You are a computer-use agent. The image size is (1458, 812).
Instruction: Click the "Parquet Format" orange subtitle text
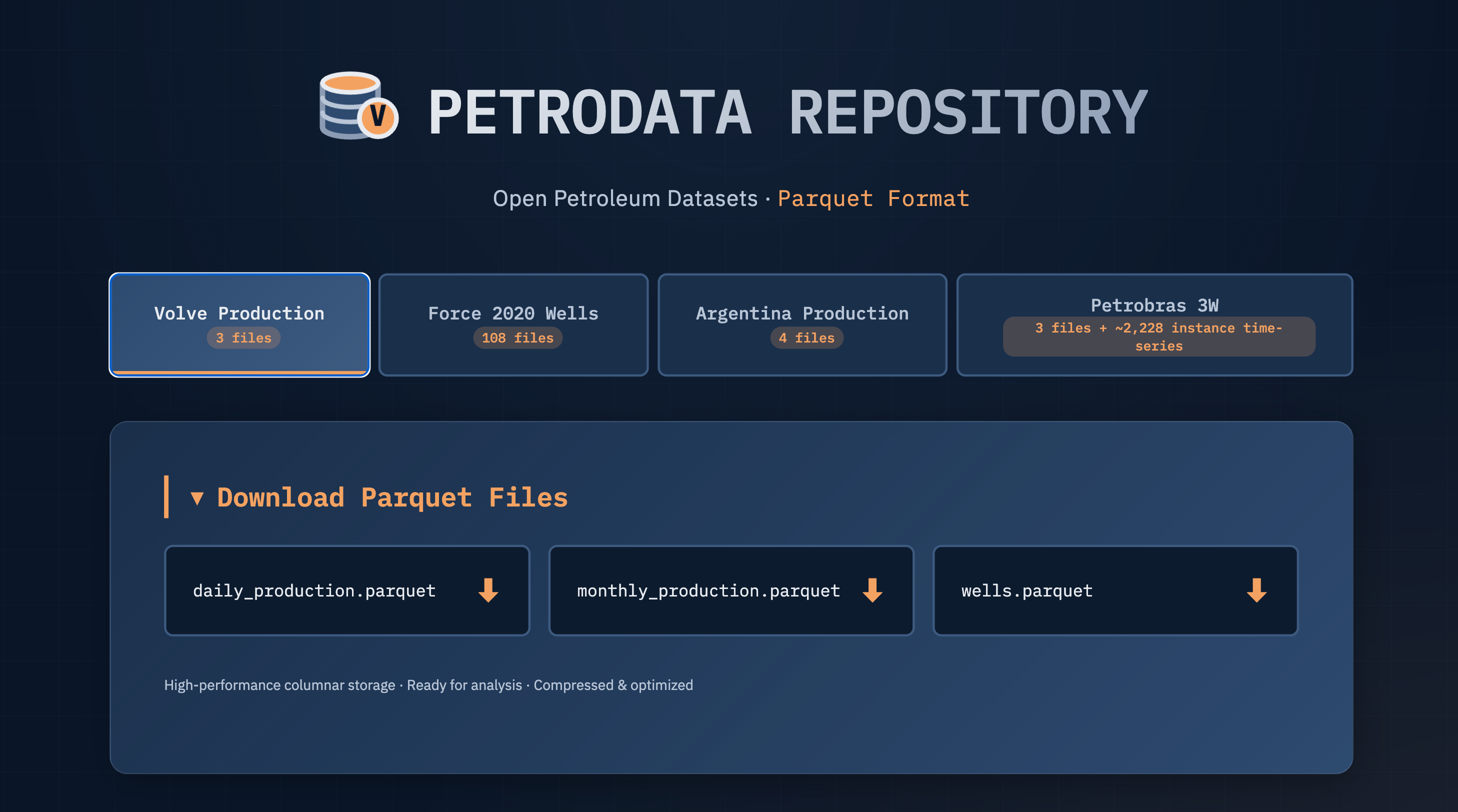(873, 198)
